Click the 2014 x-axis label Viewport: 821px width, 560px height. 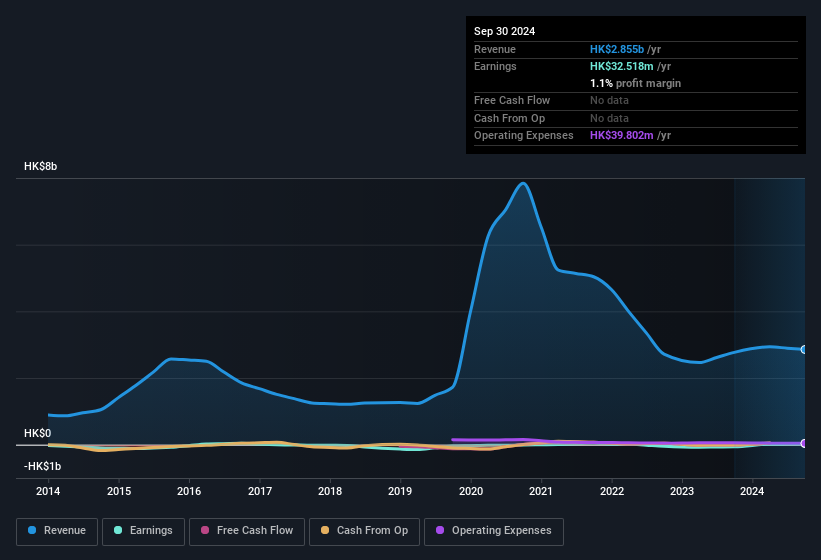48,491
